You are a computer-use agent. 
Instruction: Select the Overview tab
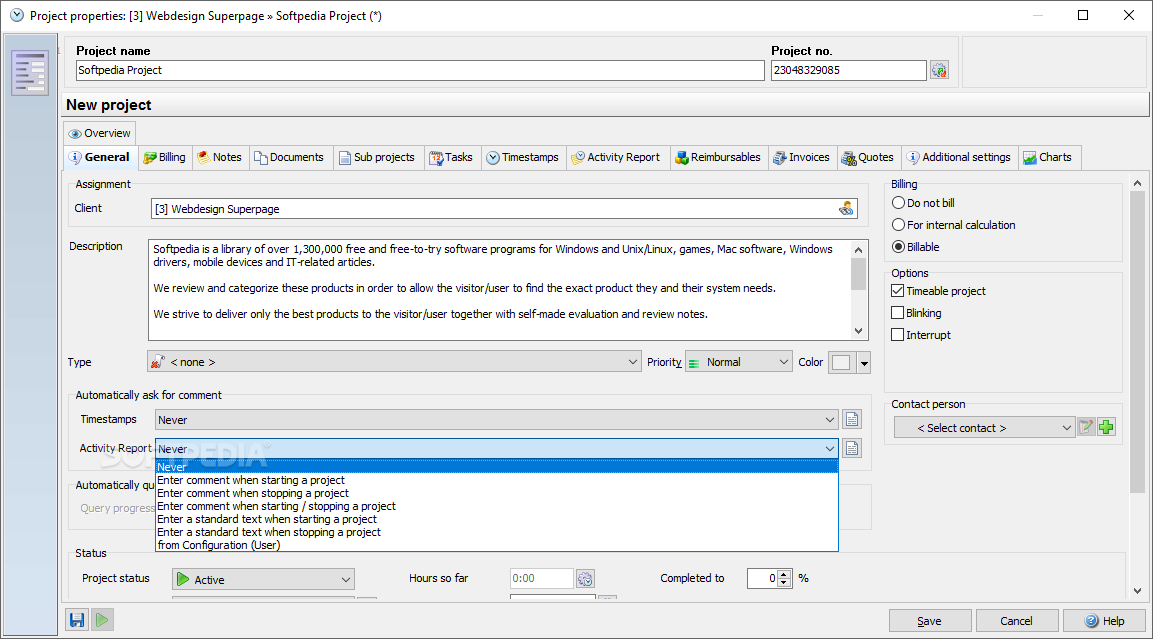tap(99, 133)
